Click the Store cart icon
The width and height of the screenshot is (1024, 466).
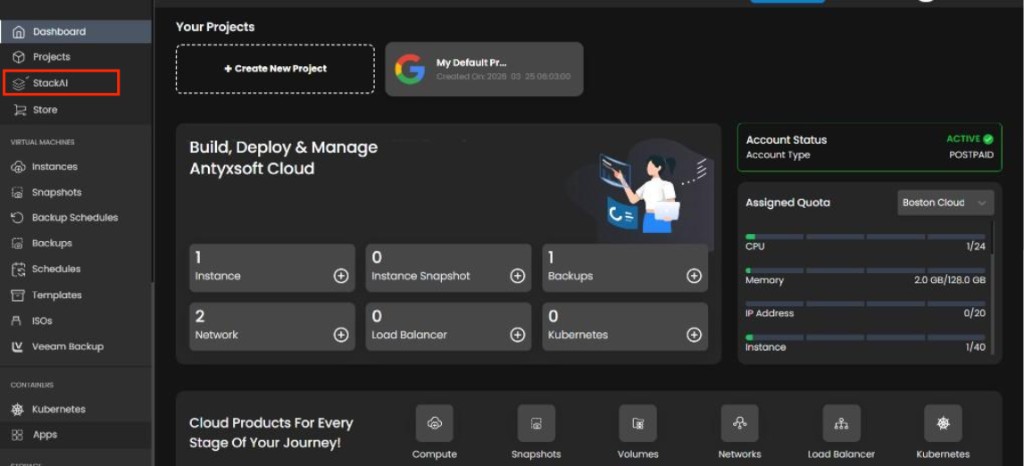(20, 110)
